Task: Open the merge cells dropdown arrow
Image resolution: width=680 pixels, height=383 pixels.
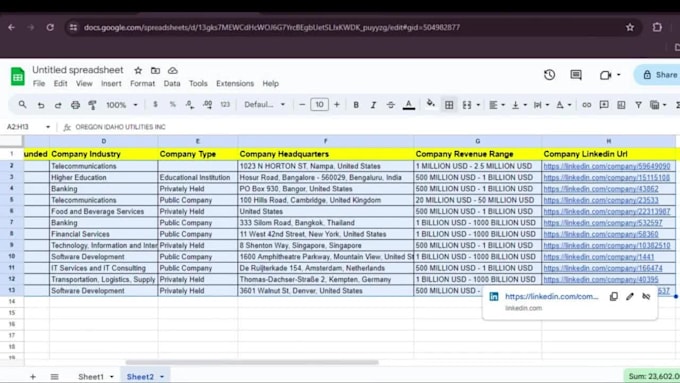Action: (x=478, y=105)
